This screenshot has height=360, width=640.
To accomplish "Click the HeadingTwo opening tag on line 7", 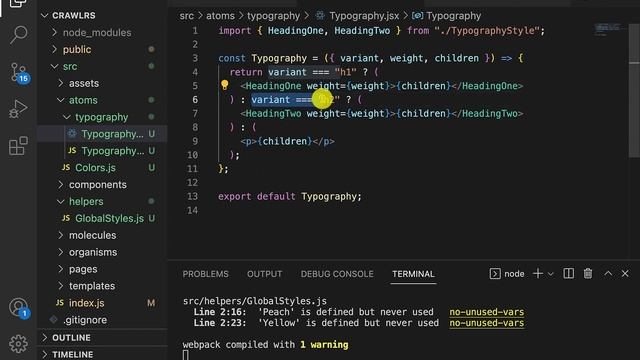I will click(x=271, y=113).
